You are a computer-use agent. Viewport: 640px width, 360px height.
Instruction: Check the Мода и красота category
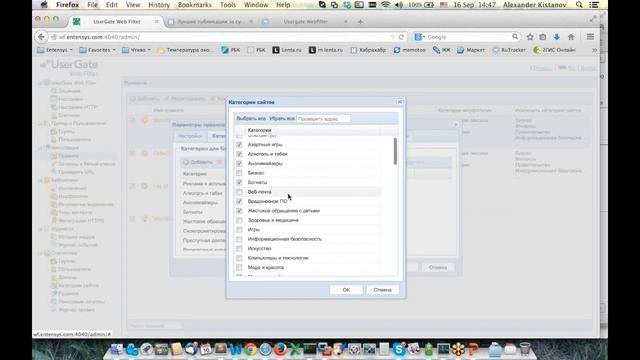click(239, 267)
